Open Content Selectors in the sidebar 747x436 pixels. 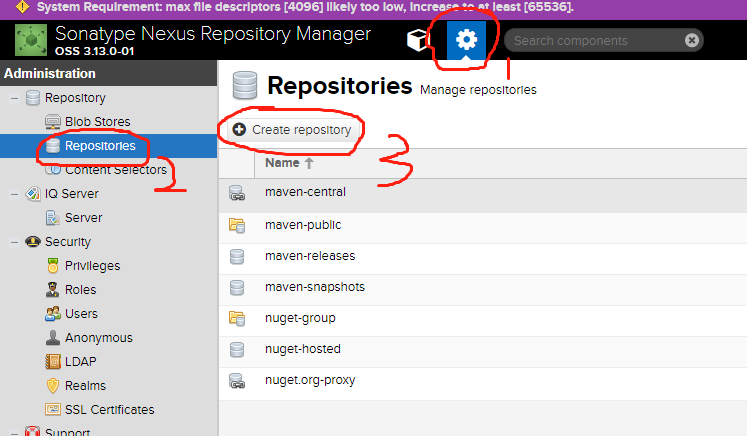pyautogui.click(x=116, y=170)
